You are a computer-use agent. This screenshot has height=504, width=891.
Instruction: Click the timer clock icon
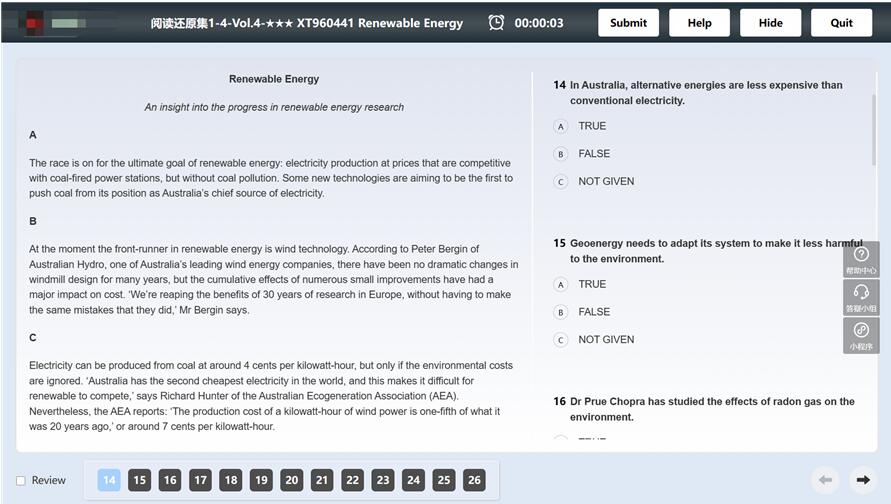[x=496, y=23]
